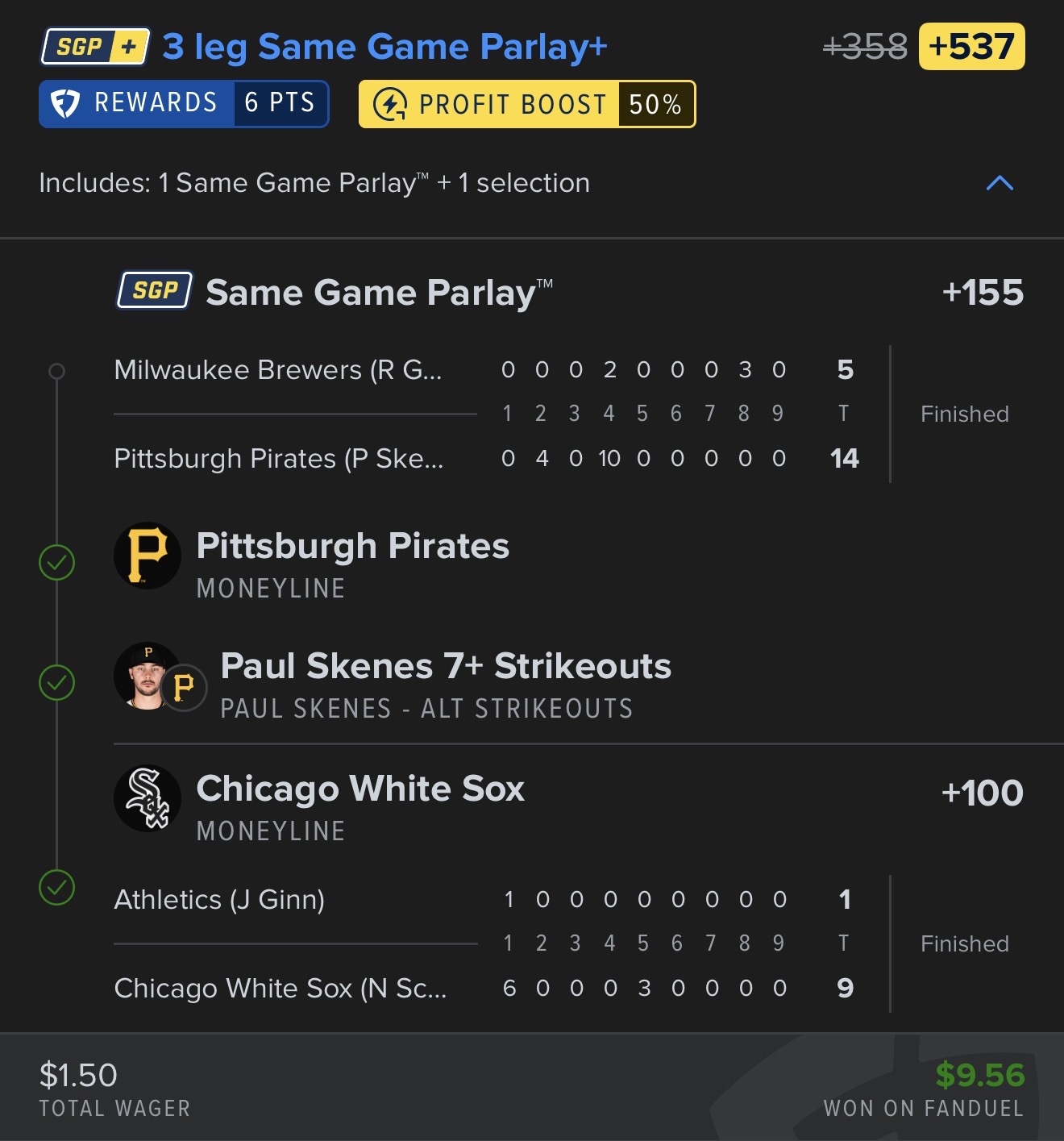The image size is (1064, 1141).
Task: Click the Profit Boost 50% badge
Action: click(x=527, y=104)
